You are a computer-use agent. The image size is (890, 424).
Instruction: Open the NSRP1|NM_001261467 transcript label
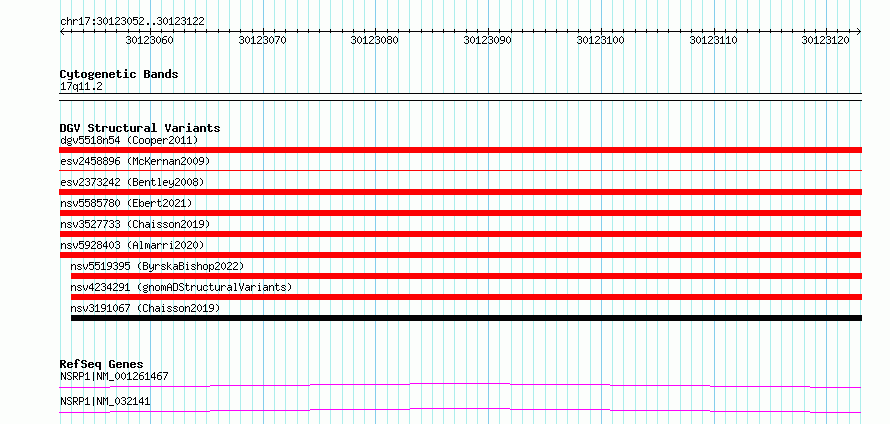coord(114,376)
